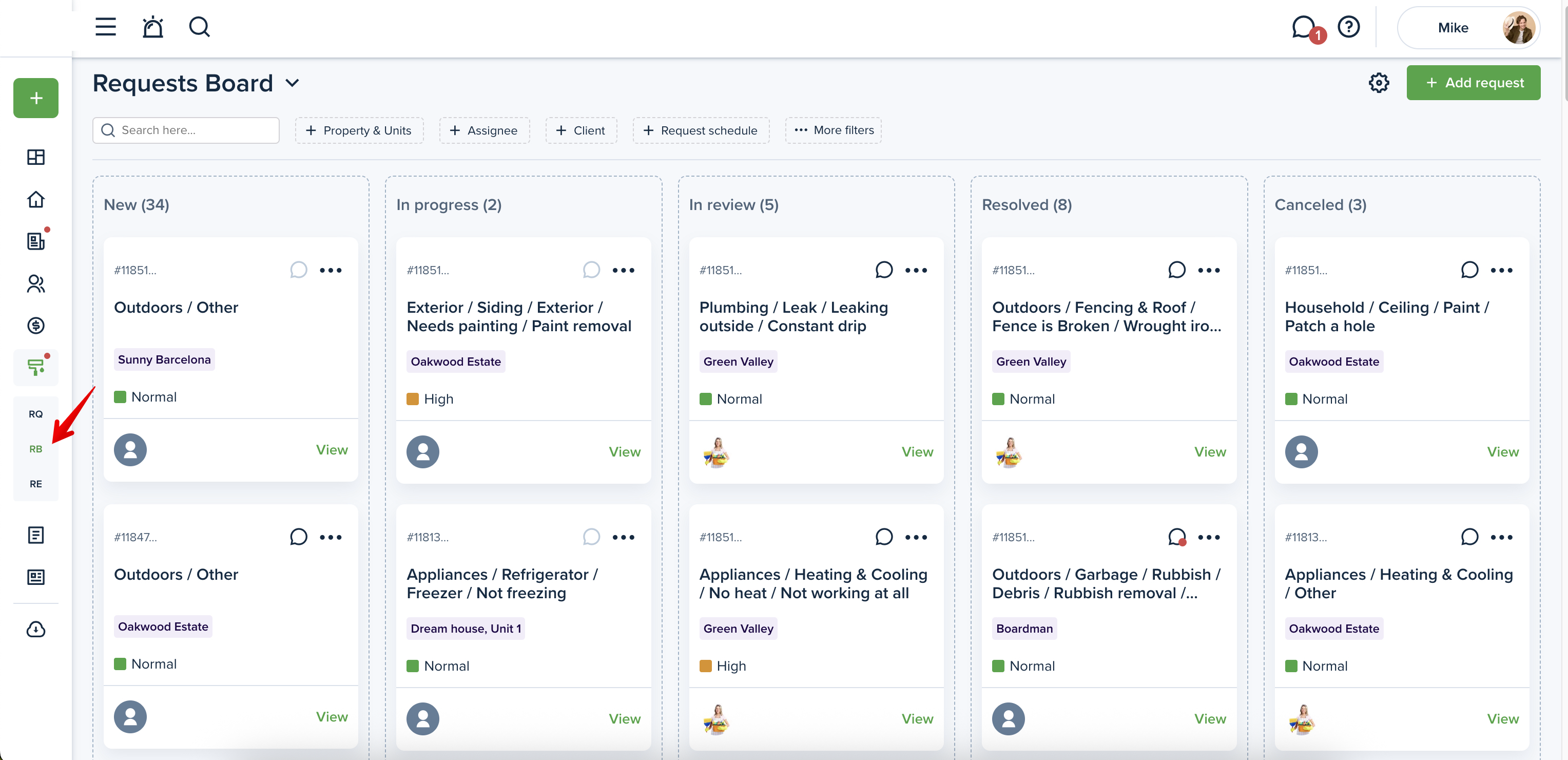Open the dashboard grid sidebar icon
The width and height of the screenshot is (1568, 760).
pos(36,157)
